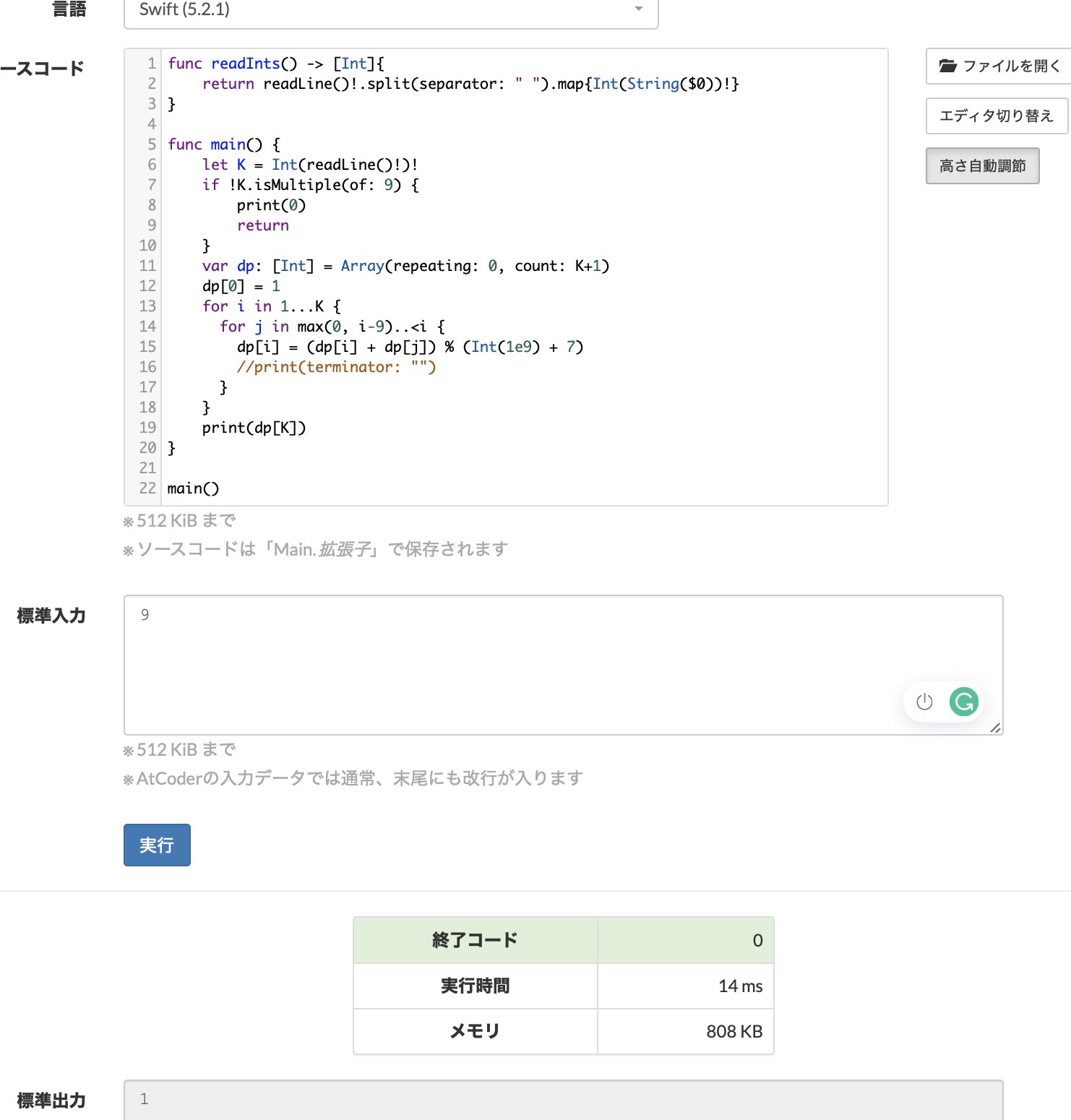The height and width of the screenshot is (1120, 1071).
Task: Run the code with 実行 button
Action: click(157, 845)
